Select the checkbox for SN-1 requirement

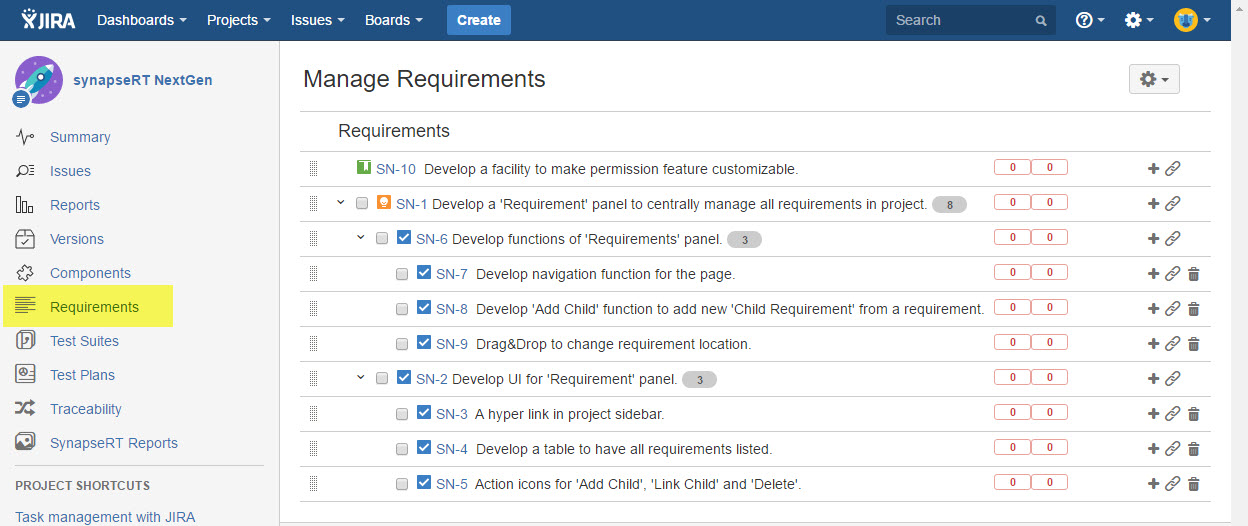362,204
